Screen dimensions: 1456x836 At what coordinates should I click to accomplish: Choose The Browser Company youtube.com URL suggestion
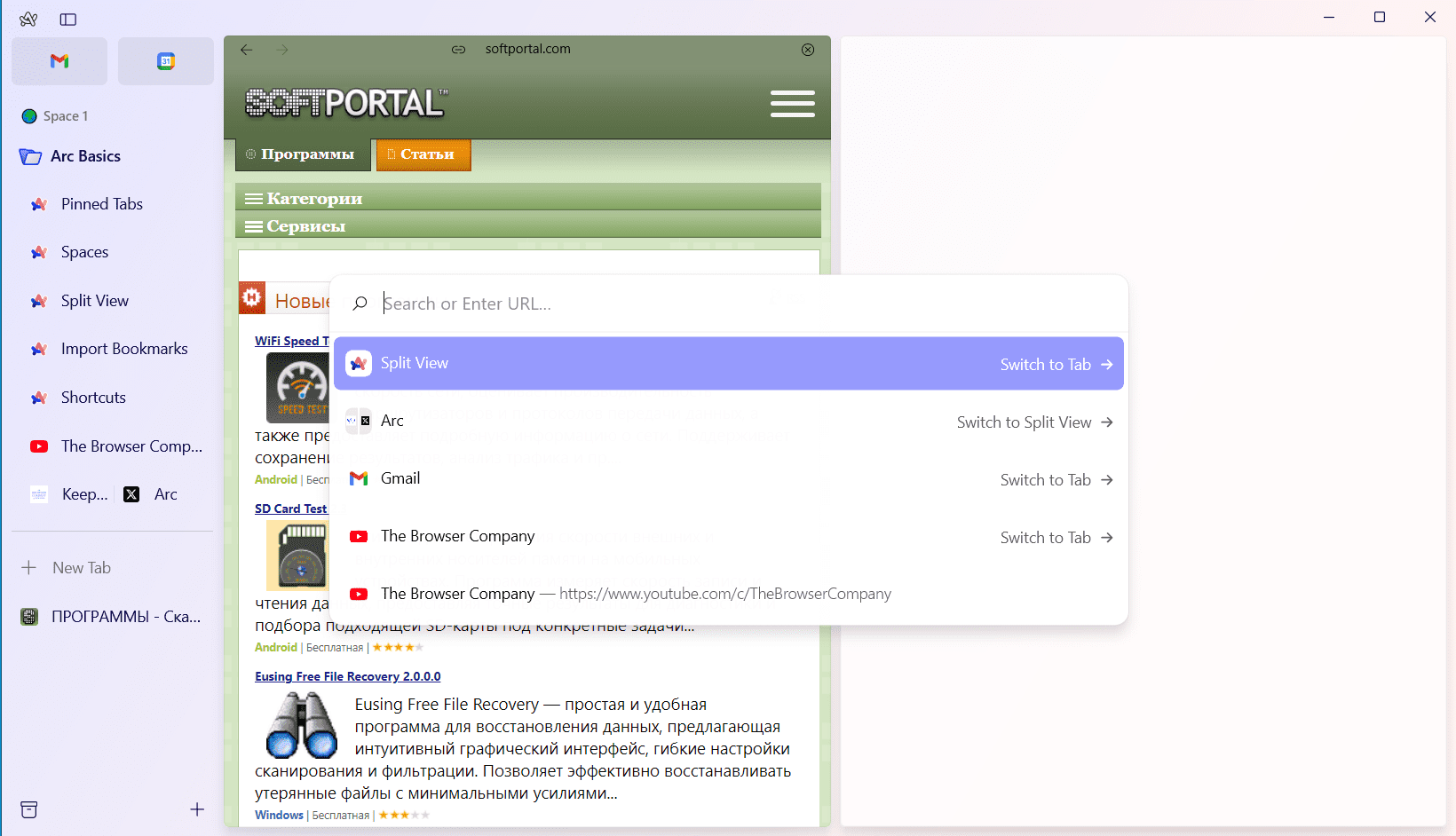(x=729, y=594)
